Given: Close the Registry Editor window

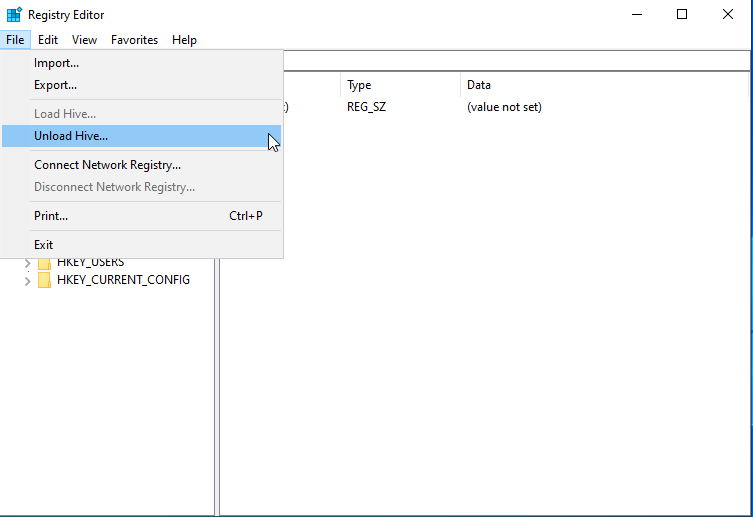Looking at the screenshot, I should coord(728,14).
